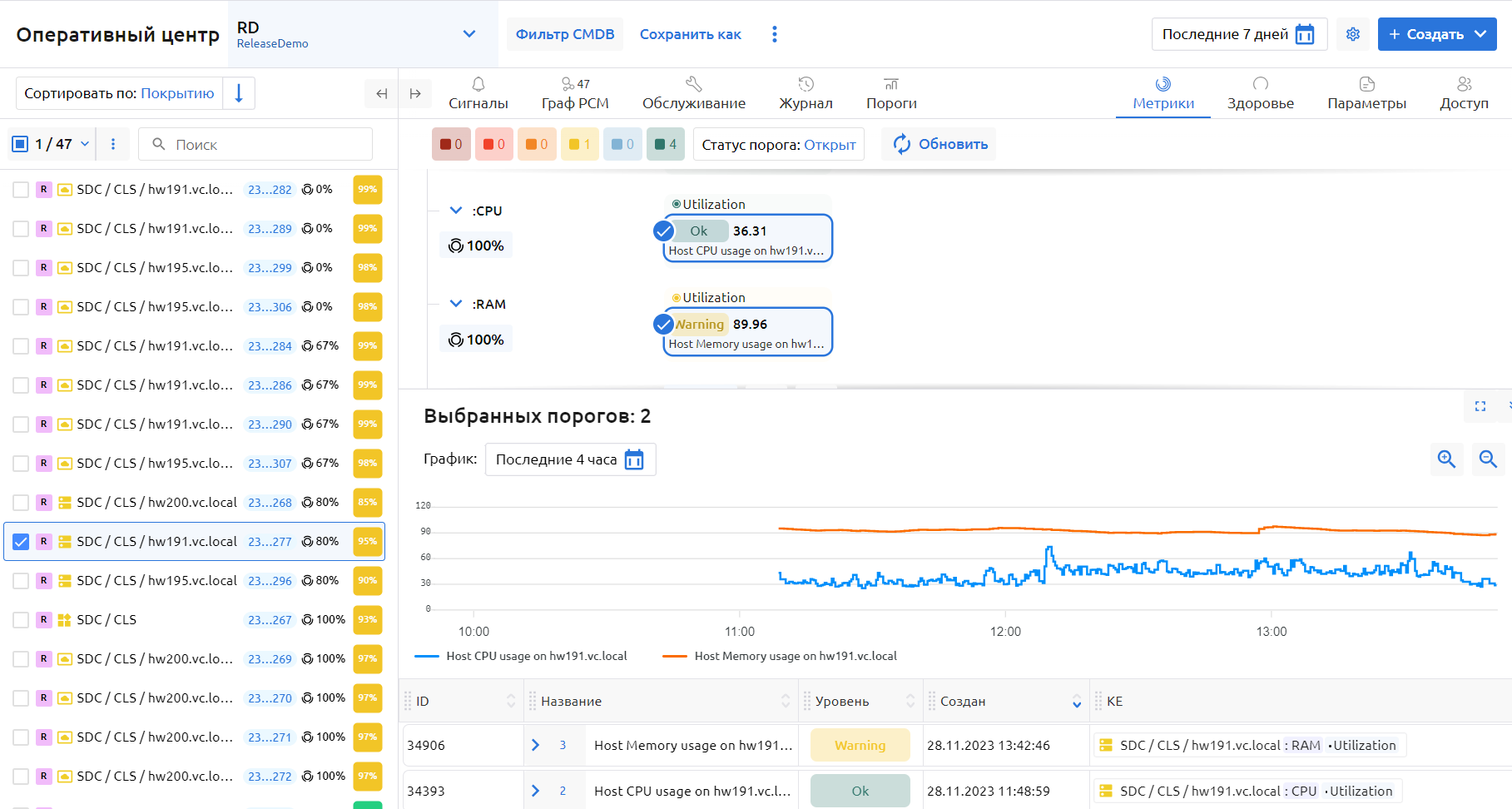
Task: Click the Обновить button
Action: click(x=939, y=144)
